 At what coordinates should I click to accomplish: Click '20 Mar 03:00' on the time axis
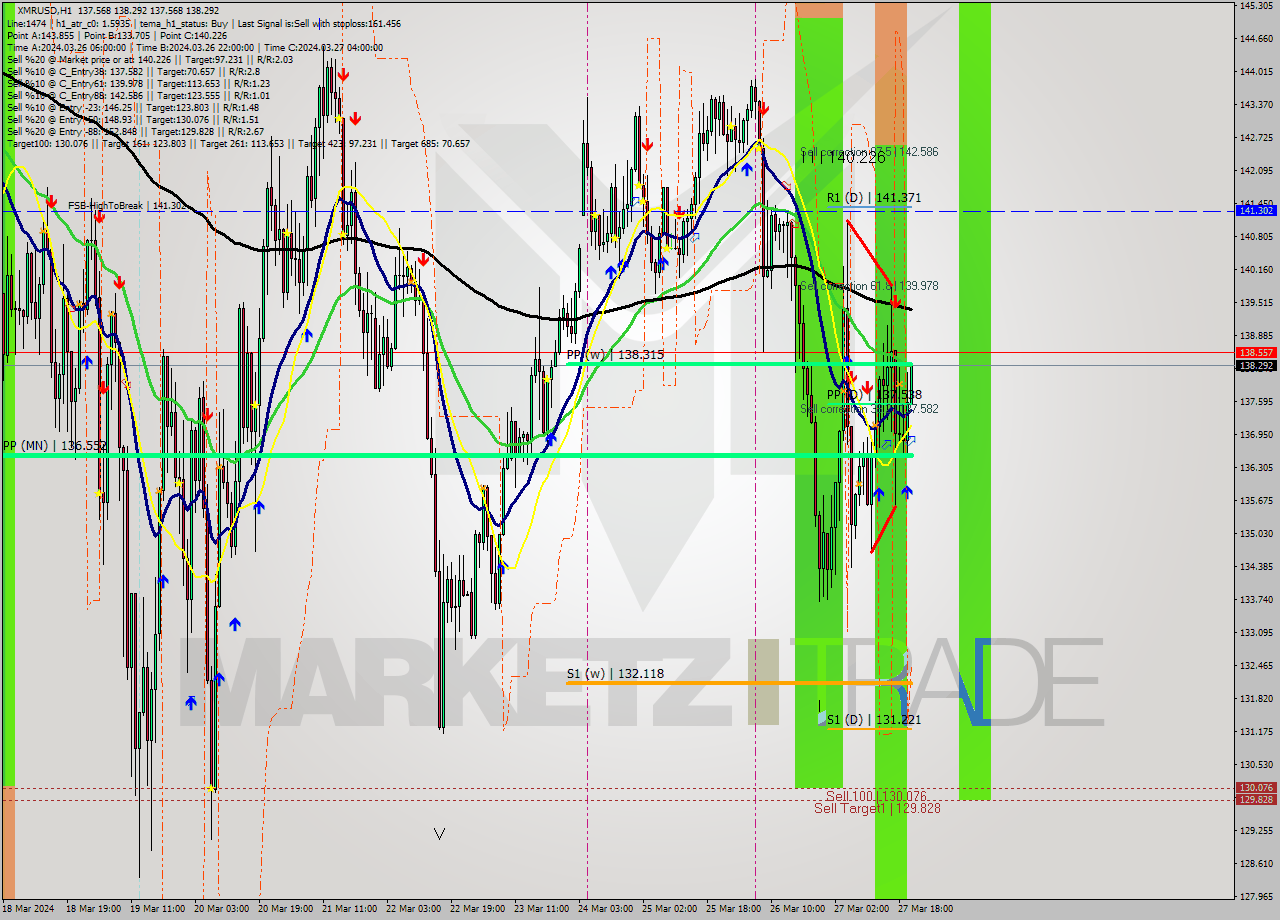[x=222, y=909]
